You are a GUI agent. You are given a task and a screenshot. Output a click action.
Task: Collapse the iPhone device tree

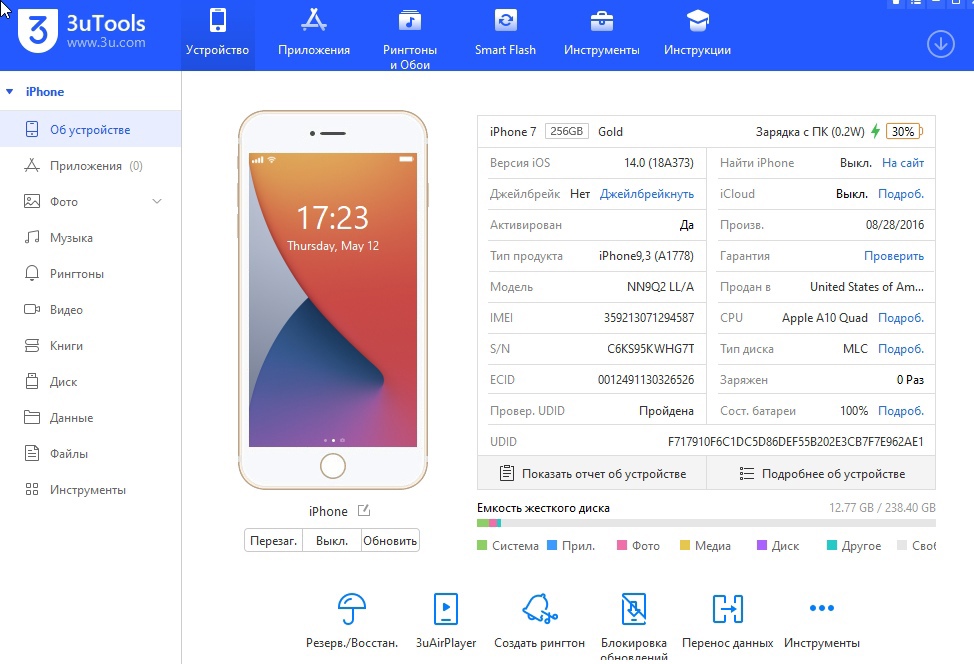(x=9, y=91)
